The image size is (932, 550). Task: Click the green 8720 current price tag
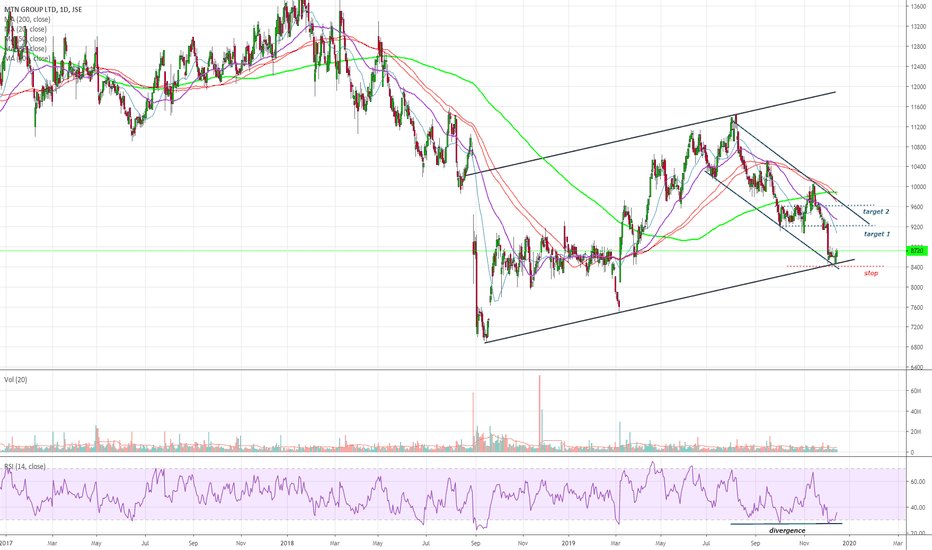coord(917,251)
